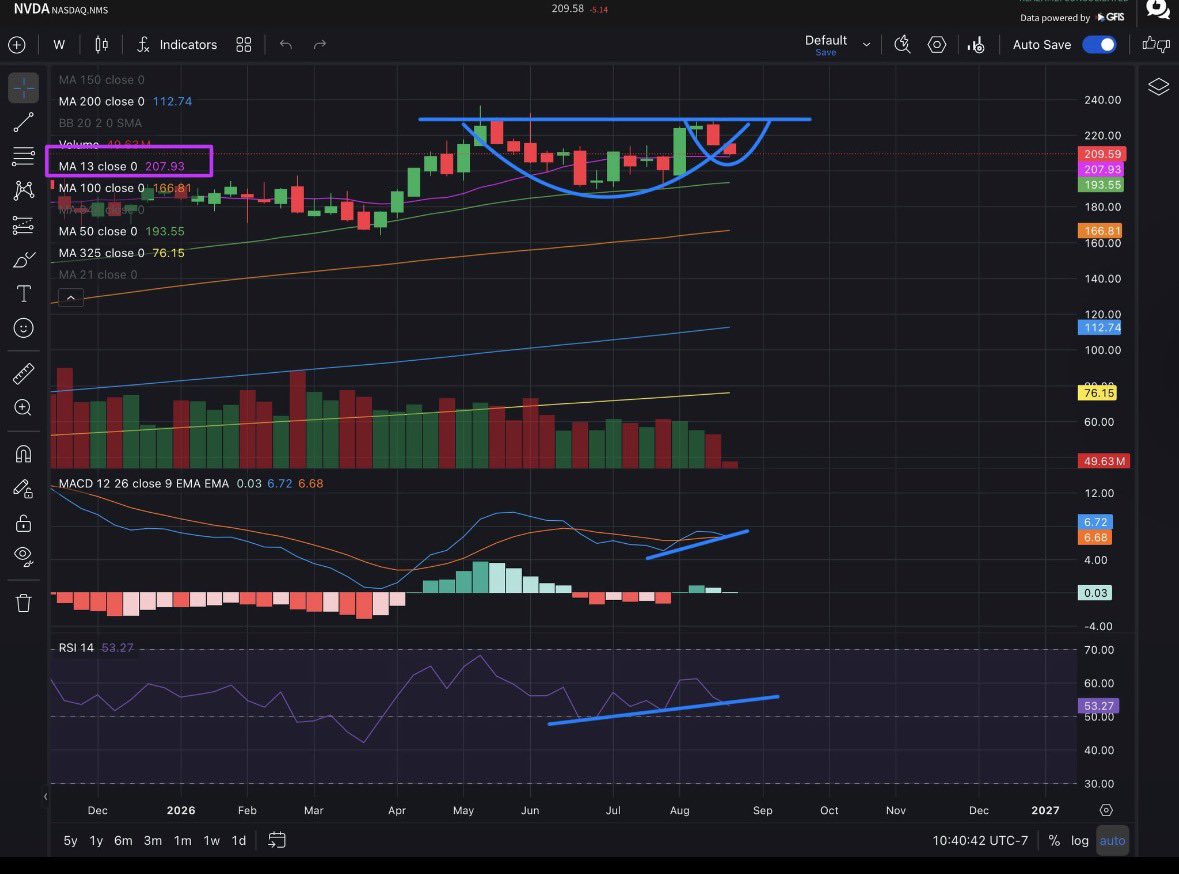
Task: Toggle lock all drawings
Action: click(x=23, y=523)
